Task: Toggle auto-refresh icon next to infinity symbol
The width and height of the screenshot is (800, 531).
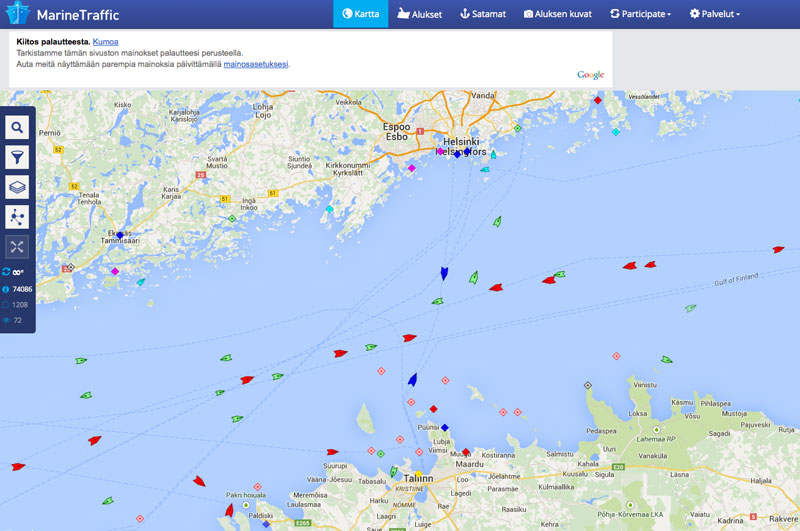Action: (6, 272)
